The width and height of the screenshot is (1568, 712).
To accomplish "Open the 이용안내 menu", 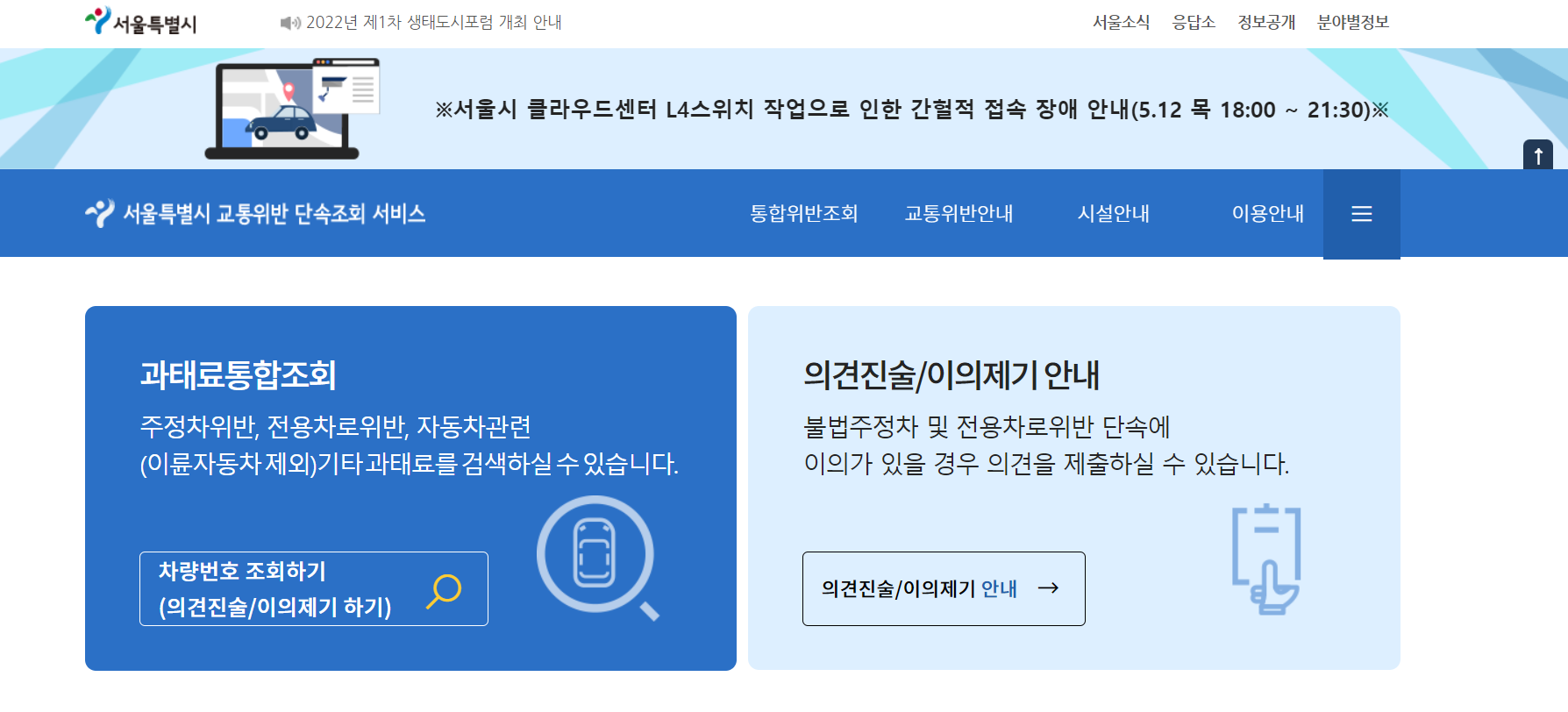I will (1267, 213).
